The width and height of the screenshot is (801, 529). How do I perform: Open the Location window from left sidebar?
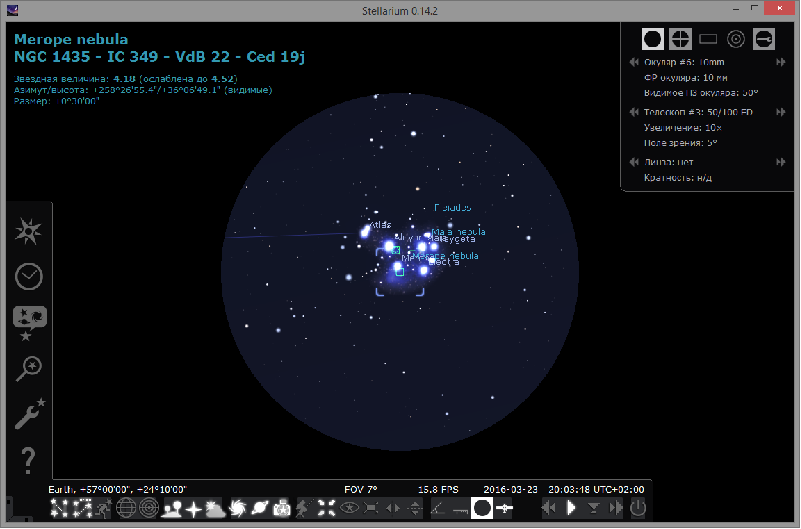(28, 232)
